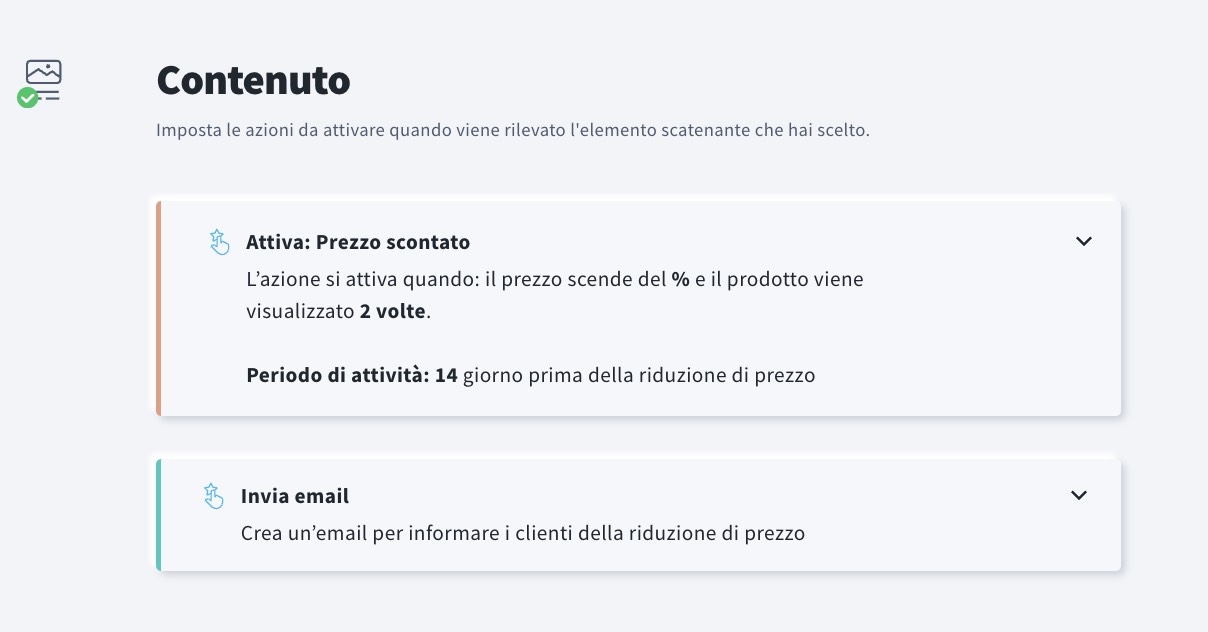Click the teal accent bar on the Invia email card

[x=159, y=514]
